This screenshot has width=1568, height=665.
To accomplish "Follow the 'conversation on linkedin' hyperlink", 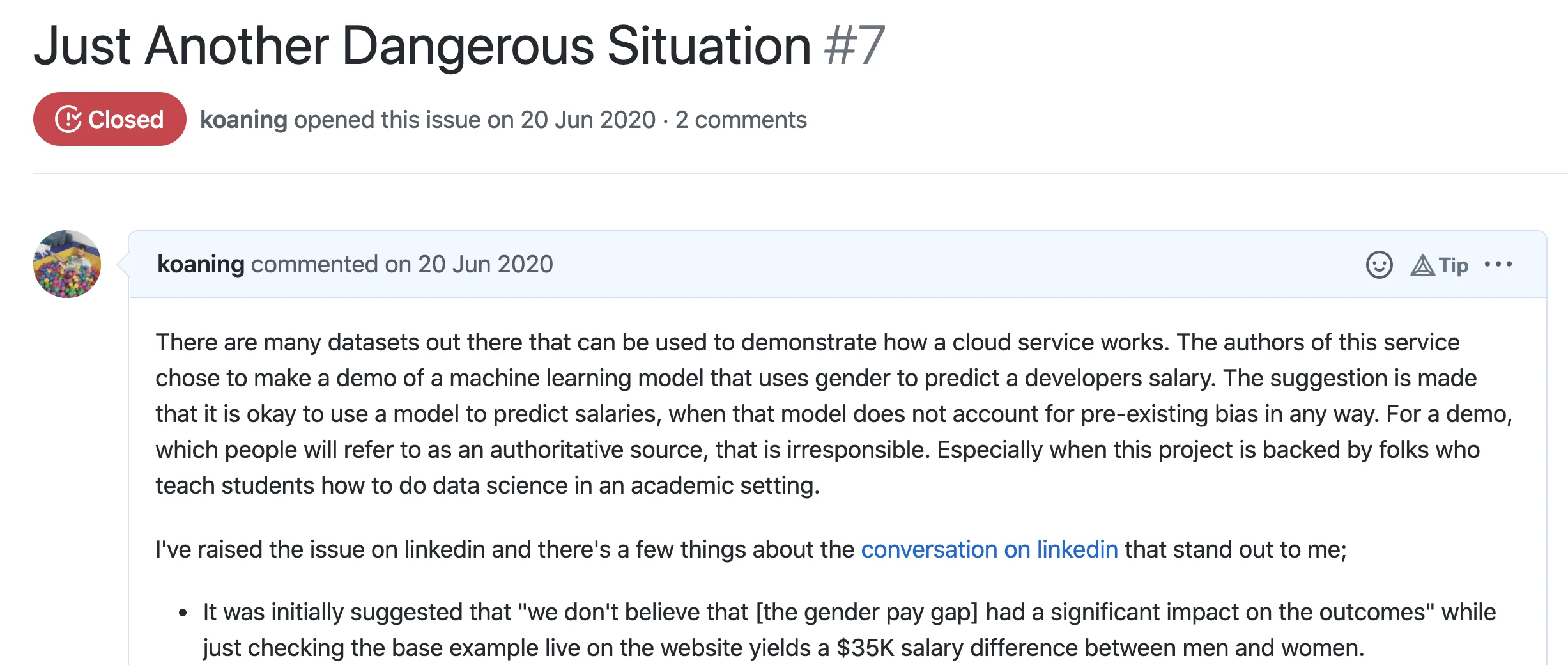I will click(x=989, y=549).
